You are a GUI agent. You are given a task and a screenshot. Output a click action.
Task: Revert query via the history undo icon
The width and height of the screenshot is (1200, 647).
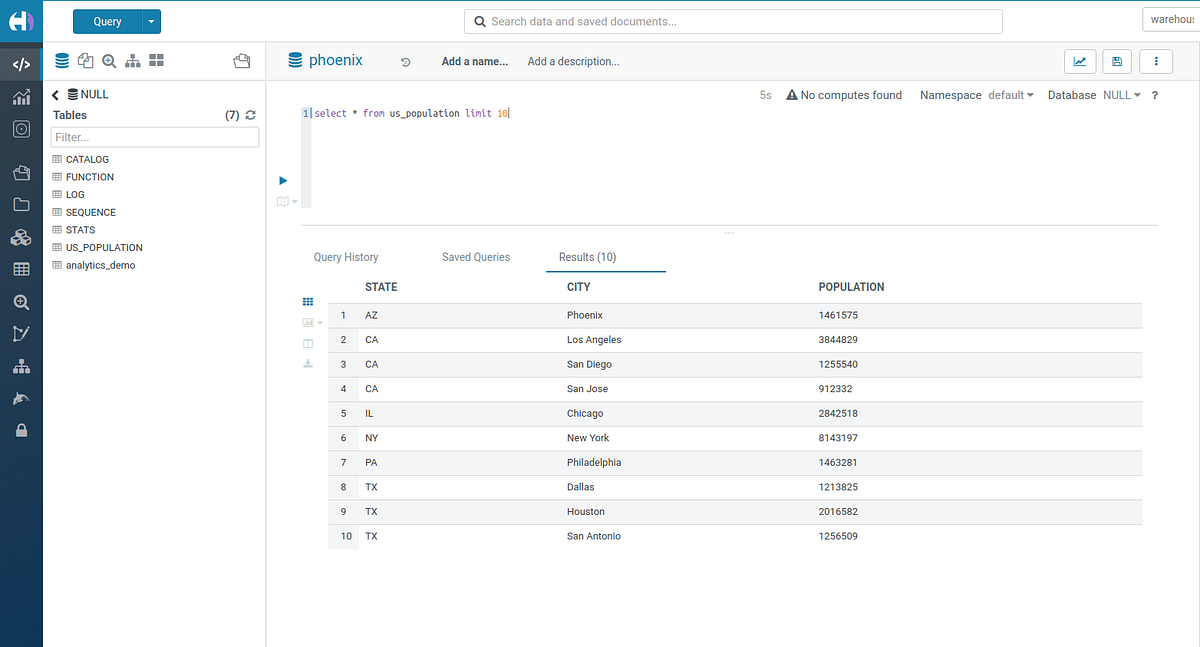(405, 61)
